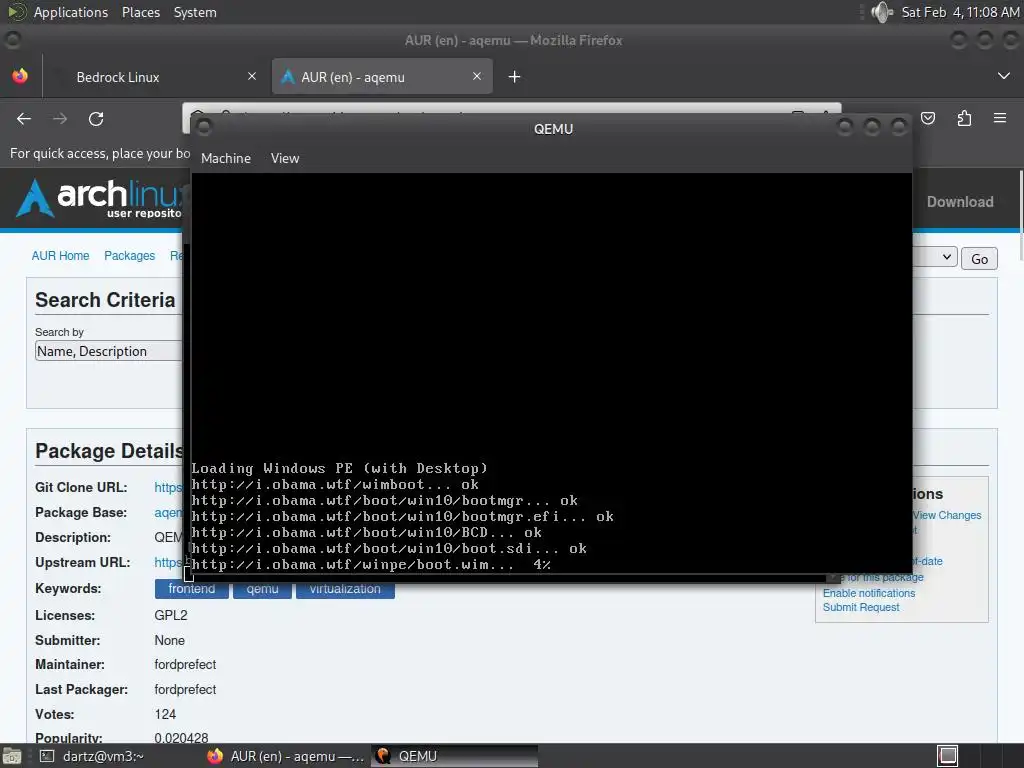Click the Firefox forward arrow
The image size is (1024, 768).
pos(60,119)
